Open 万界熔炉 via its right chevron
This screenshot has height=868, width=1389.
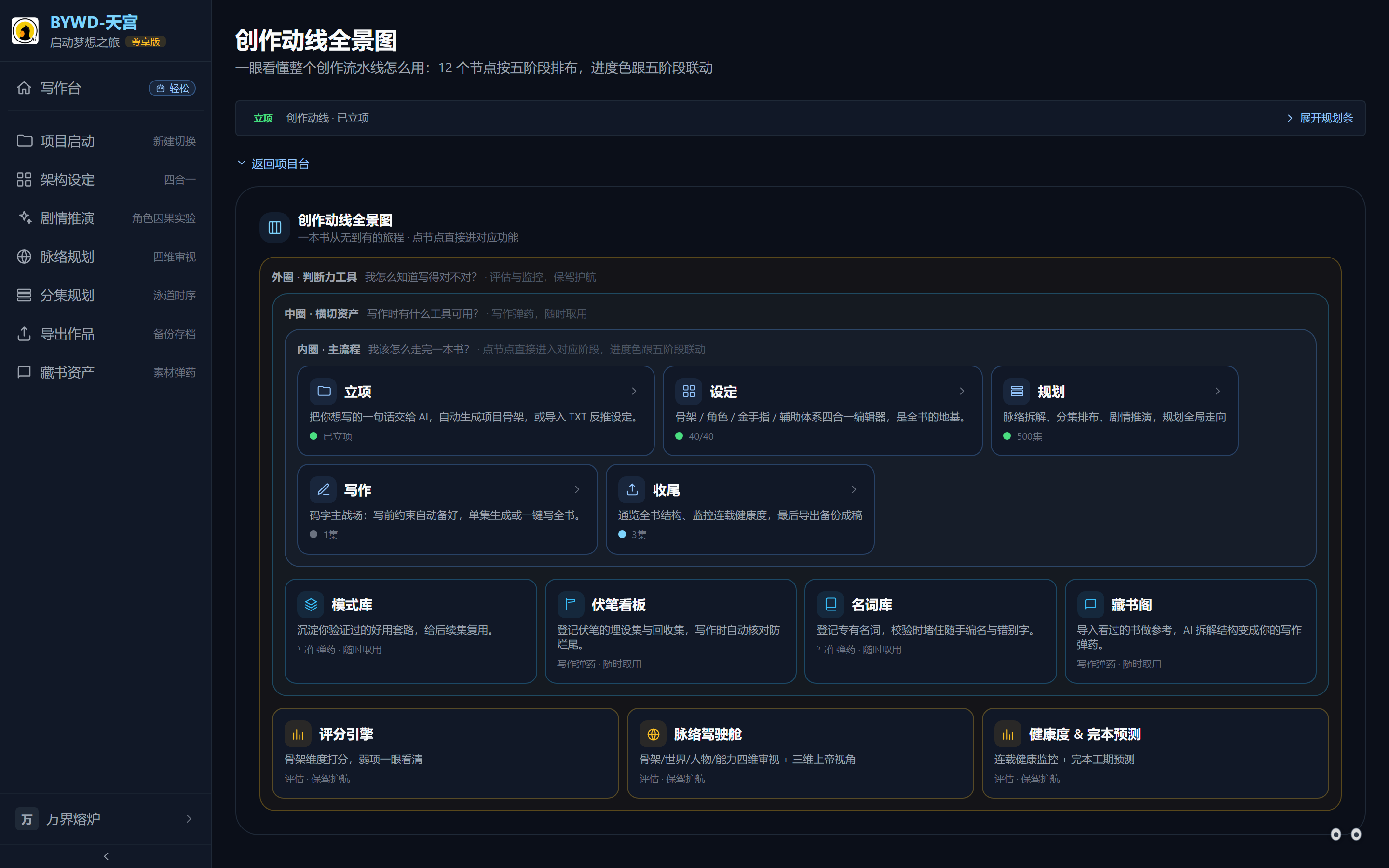click(x=189, y=819)
